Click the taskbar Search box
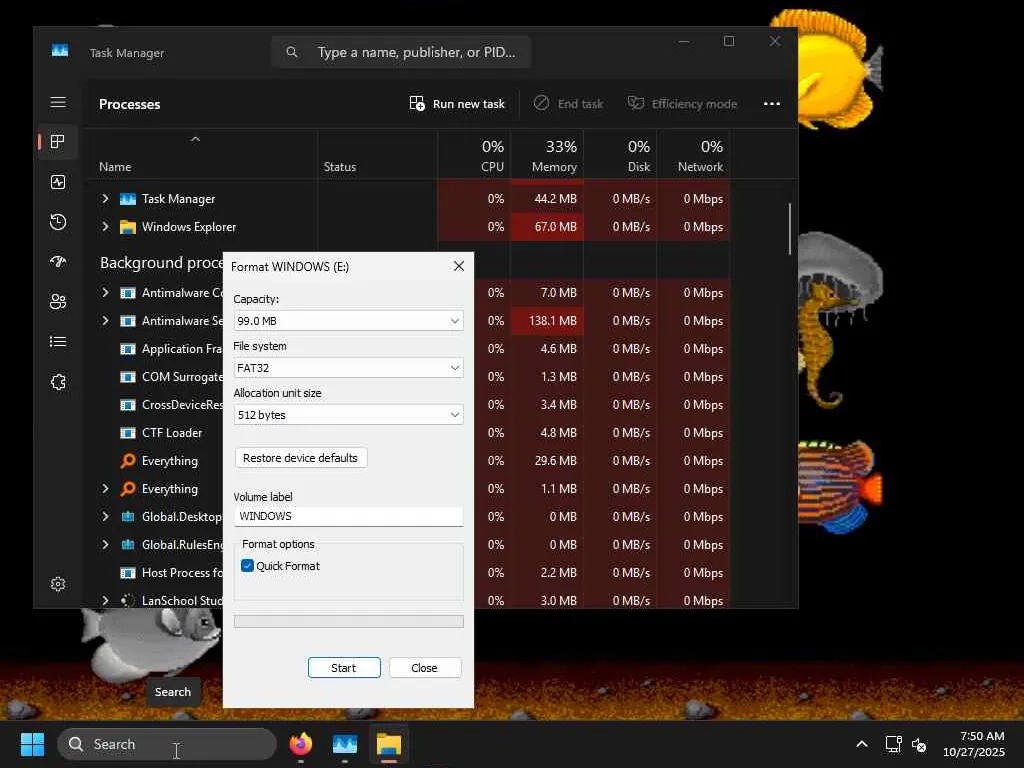Viewport: 1024px width, 768px height. [167, 744]
